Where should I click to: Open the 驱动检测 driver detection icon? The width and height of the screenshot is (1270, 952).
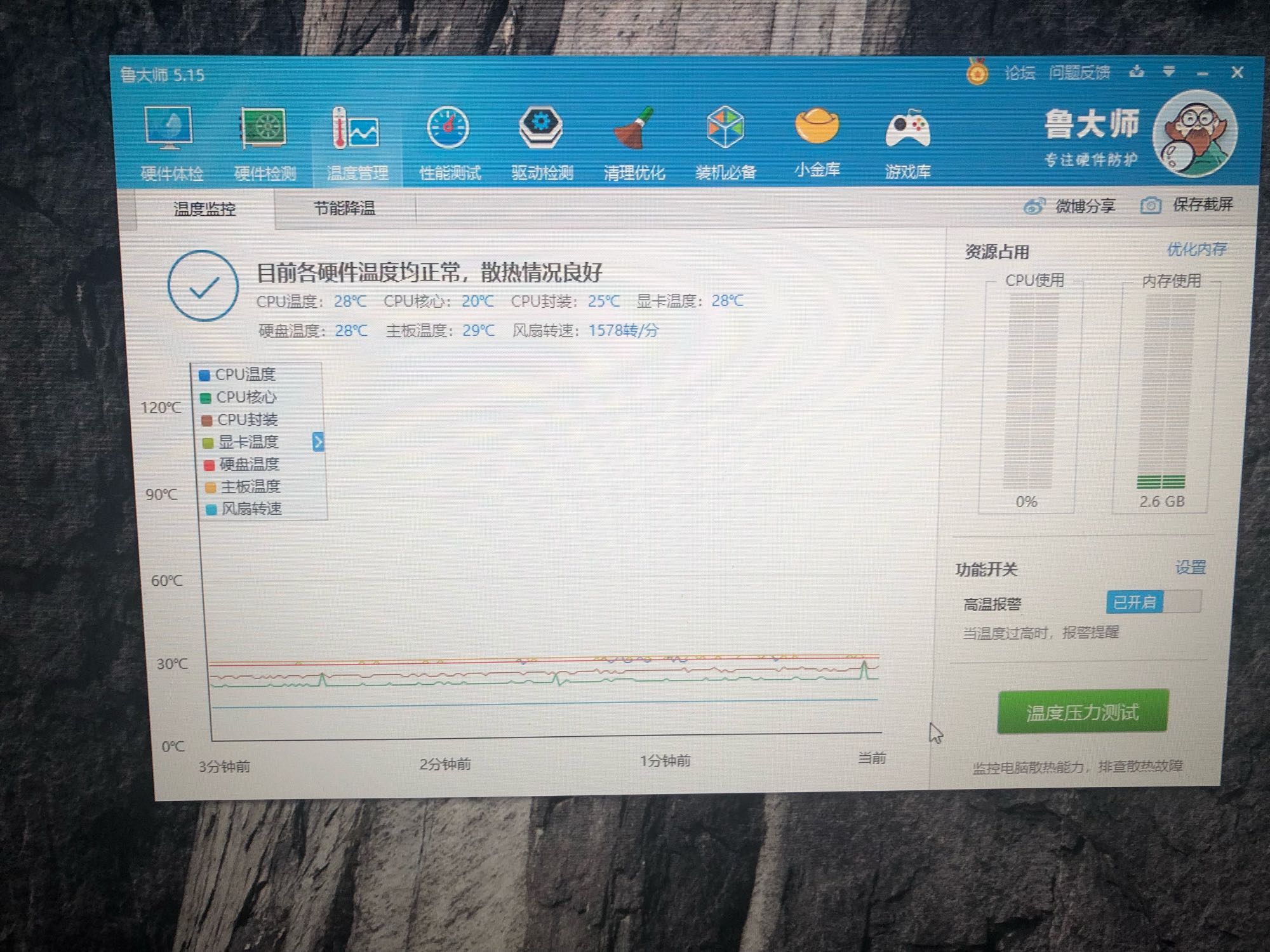(541, 129)
